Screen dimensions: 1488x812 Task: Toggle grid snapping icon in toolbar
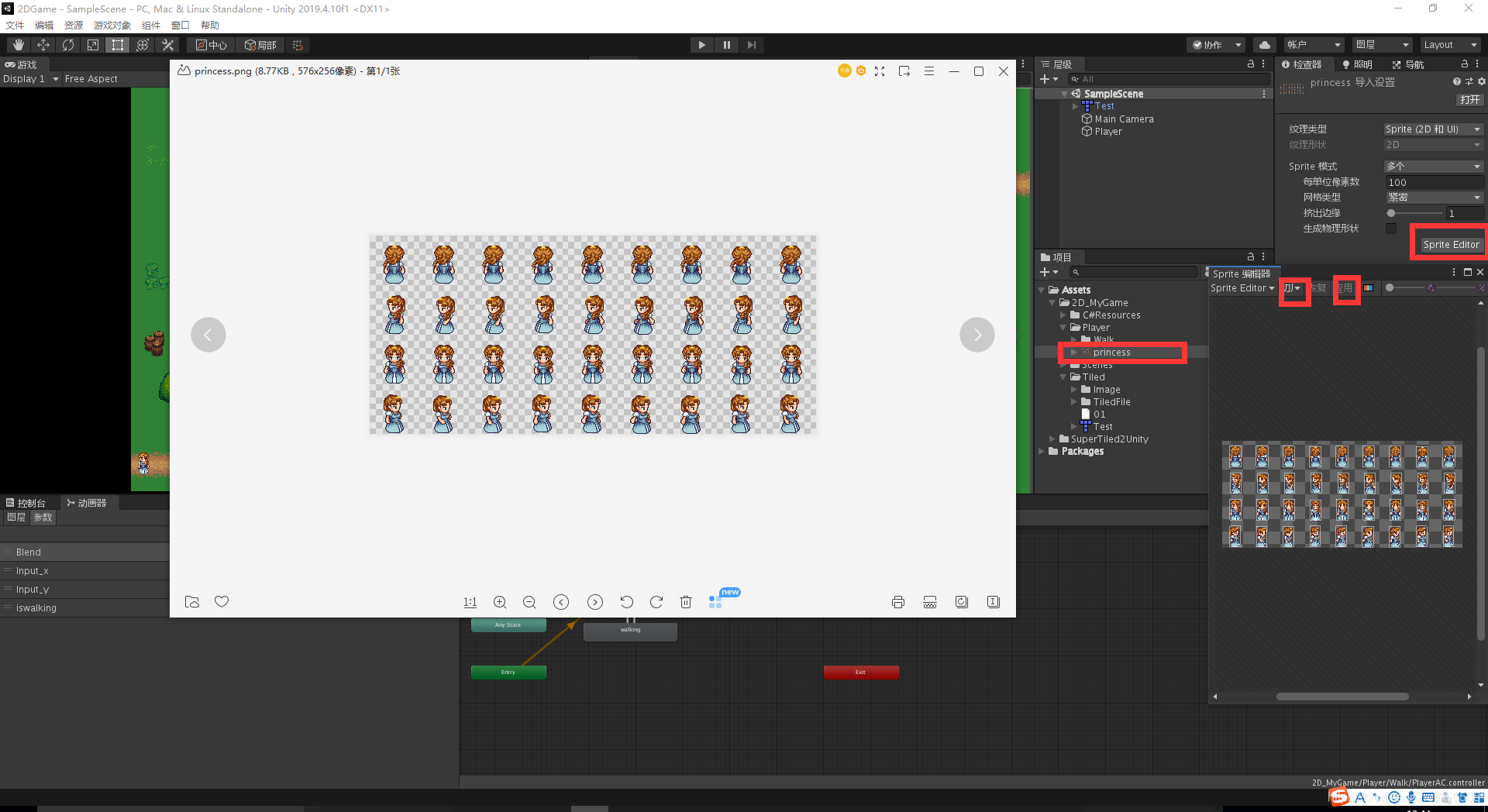(298, 45)
